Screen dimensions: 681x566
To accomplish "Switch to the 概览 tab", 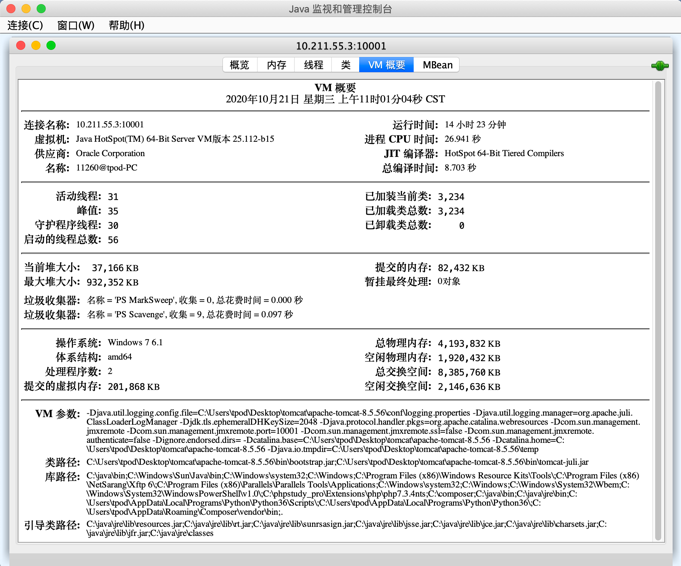I will pos(240,65).
